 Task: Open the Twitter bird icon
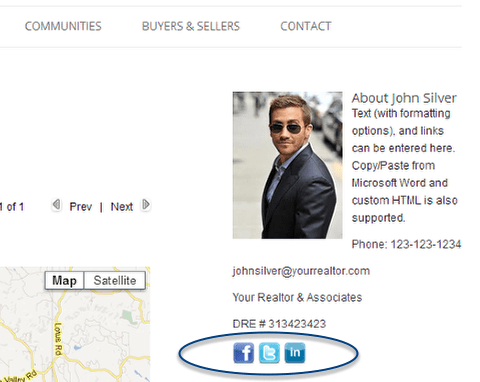269,353
